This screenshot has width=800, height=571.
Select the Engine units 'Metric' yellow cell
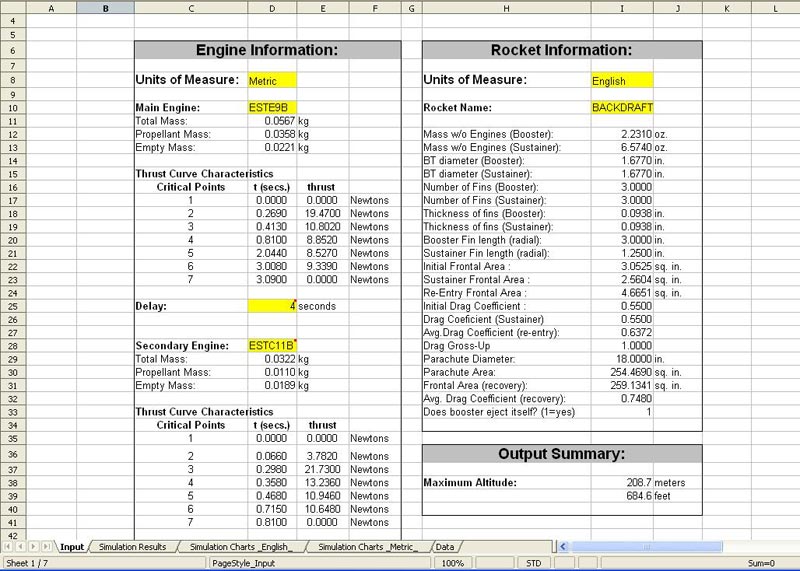pyautogui.click(x=272, y=81)
